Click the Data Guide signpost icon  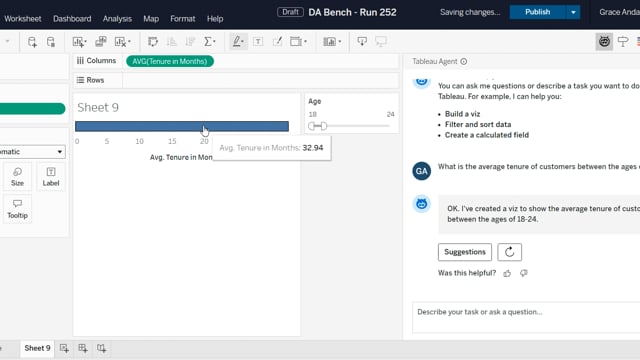pos(623,42)
